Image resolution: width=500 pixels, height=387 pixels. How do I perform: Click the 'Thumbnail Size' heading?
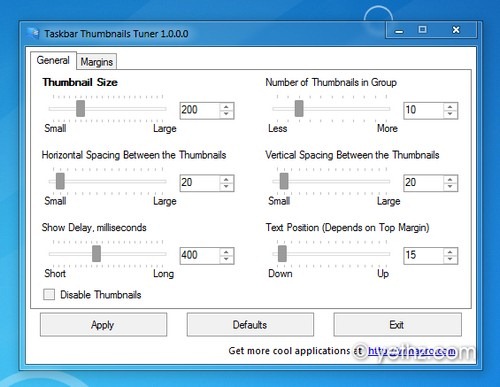80,82
